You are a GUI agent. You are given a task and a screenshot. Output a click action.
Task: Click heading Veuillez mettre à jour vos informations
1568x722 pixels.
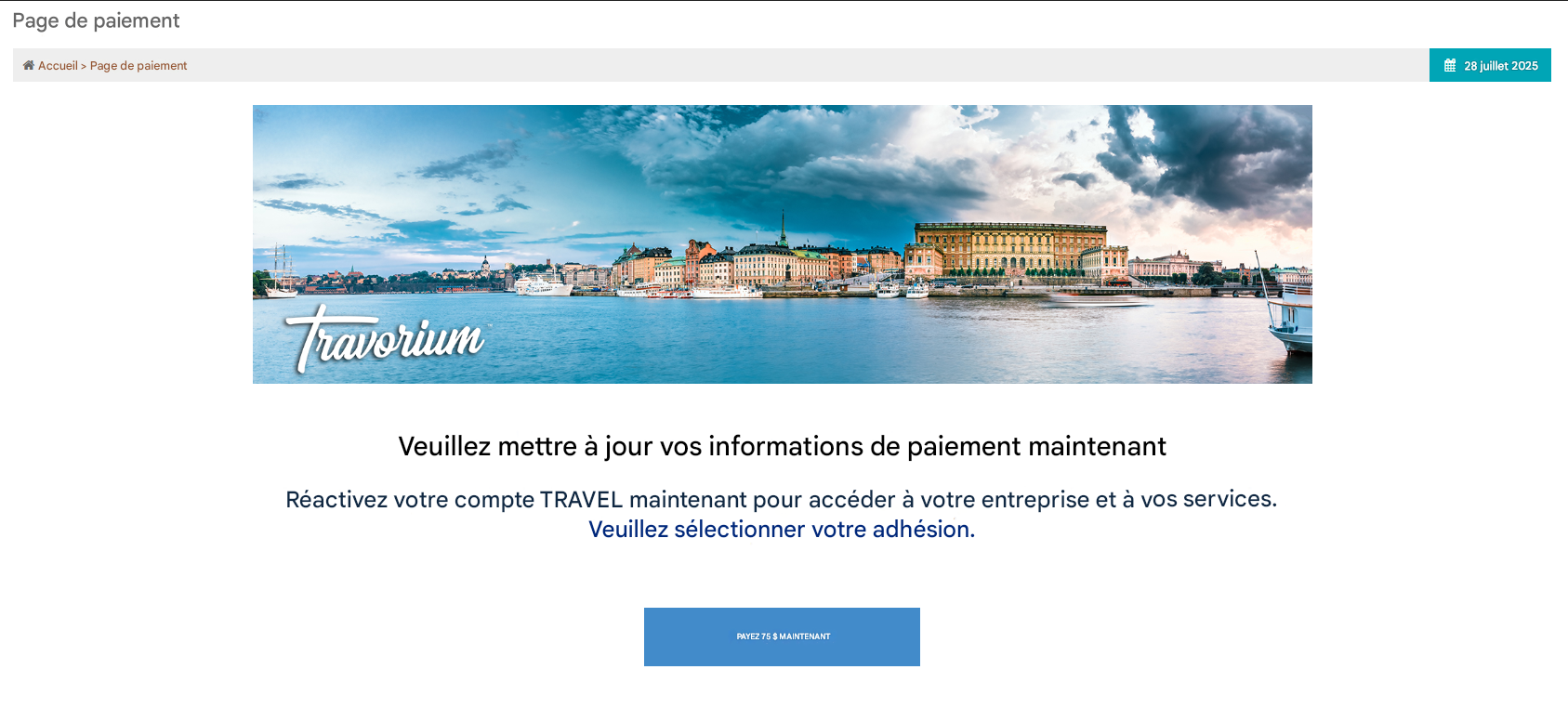click(782, 447)
